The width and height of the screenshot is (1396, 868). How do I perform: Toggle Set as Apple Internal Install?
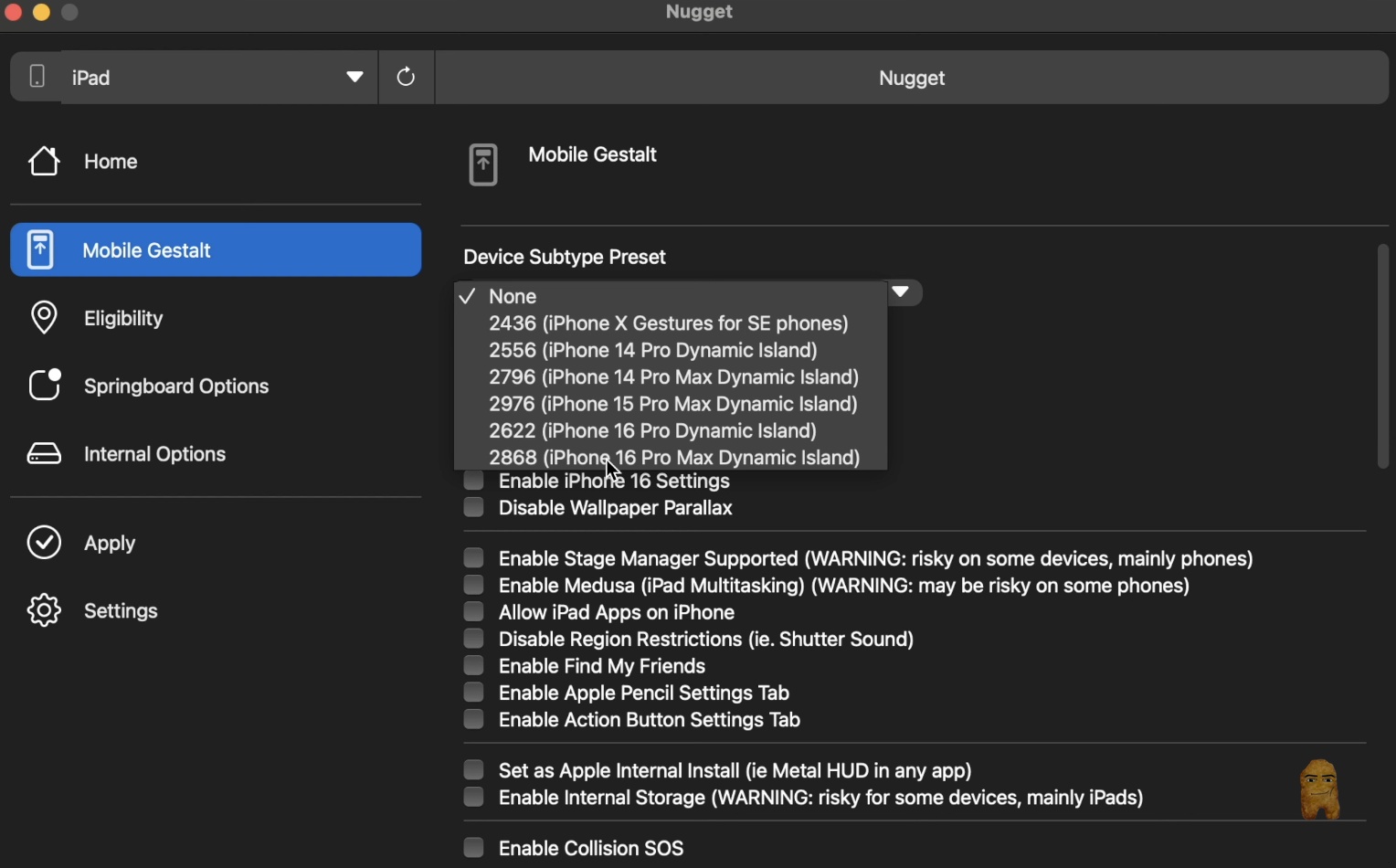point(473,770)
